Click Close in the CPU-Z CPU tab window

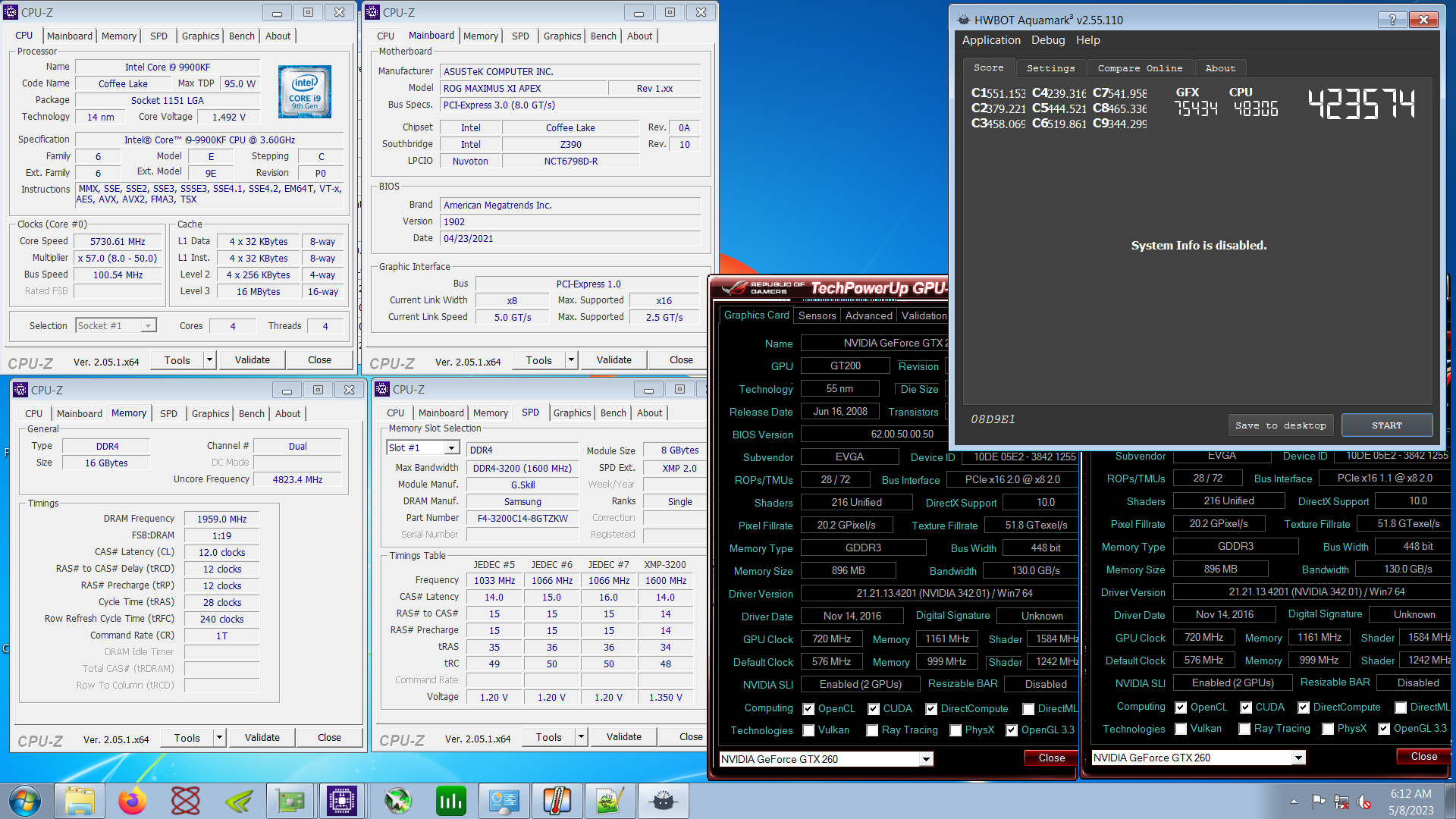pos(319,360)
